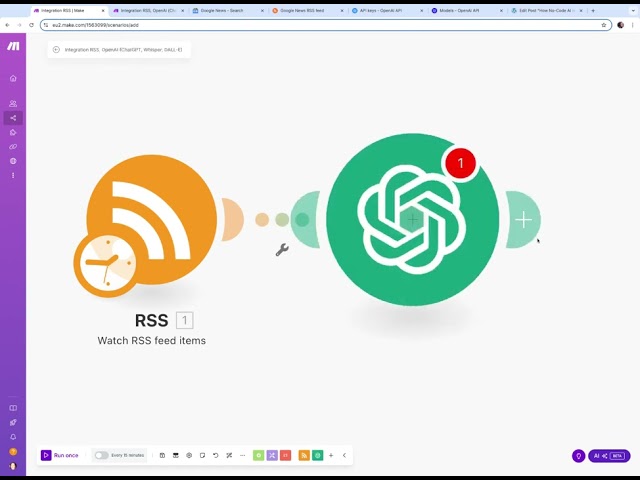Open a new browser tab with plus
This screenshot has height=480, width=640.
point(593,11)
